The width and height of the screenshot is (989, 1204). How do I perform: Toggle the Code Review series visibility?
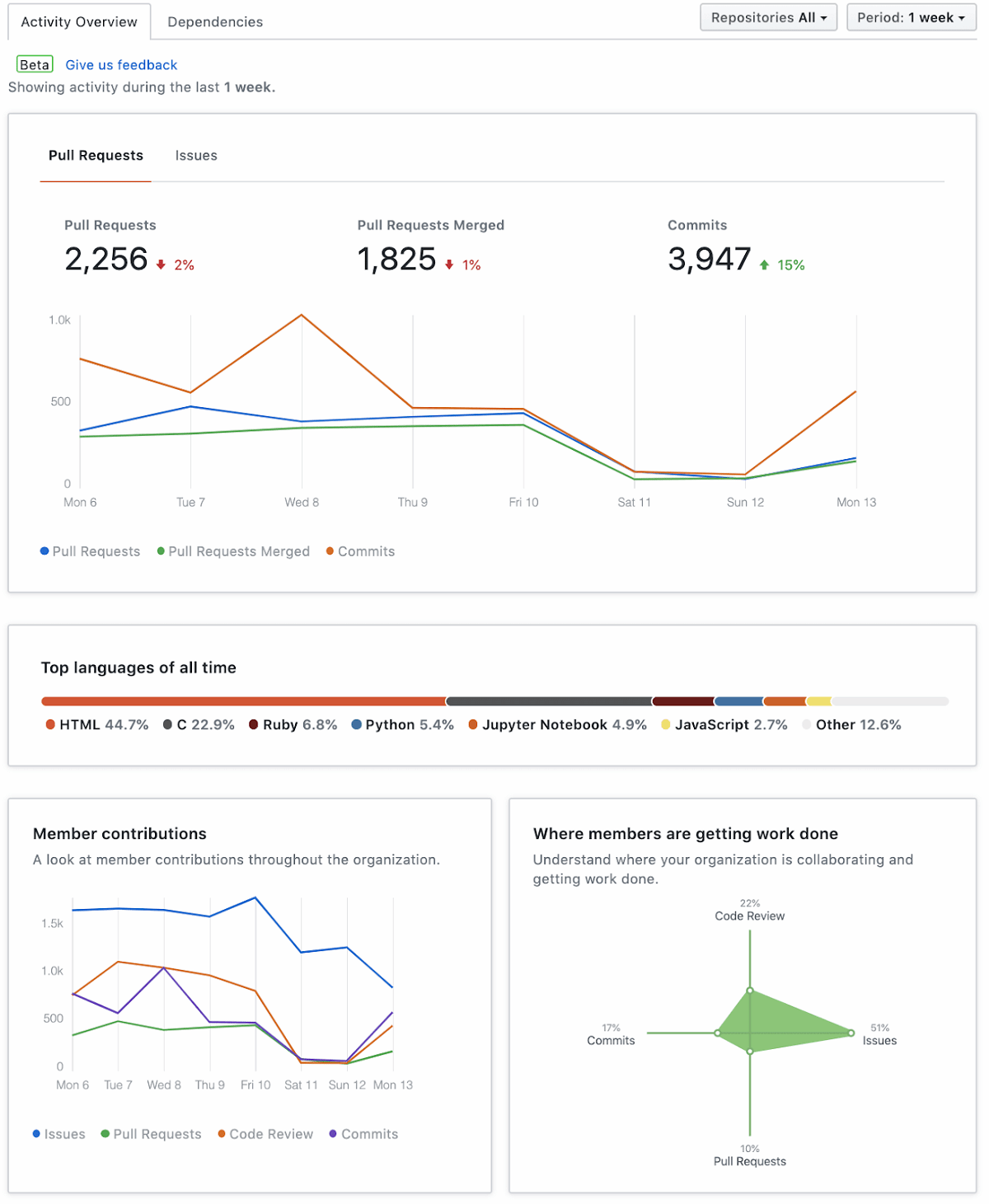point(220,1134)
